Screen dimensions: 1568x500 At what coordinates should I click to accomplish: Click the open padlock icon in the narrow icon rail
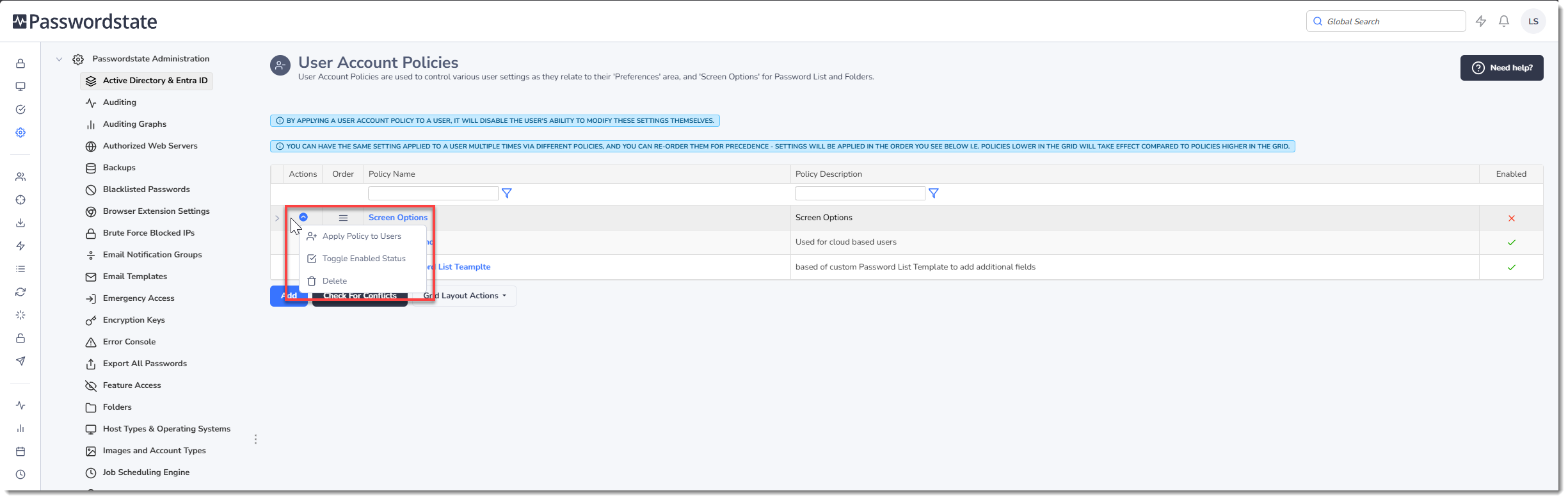tap(20, 338)
